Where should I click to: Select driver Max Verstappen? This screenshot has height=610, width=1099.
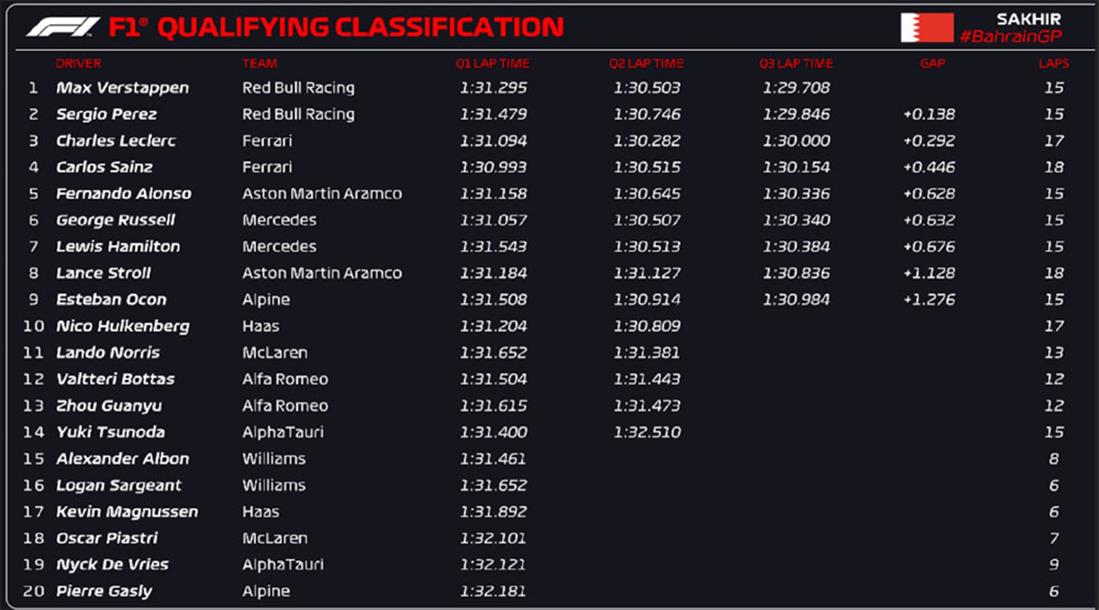point(122,88)
